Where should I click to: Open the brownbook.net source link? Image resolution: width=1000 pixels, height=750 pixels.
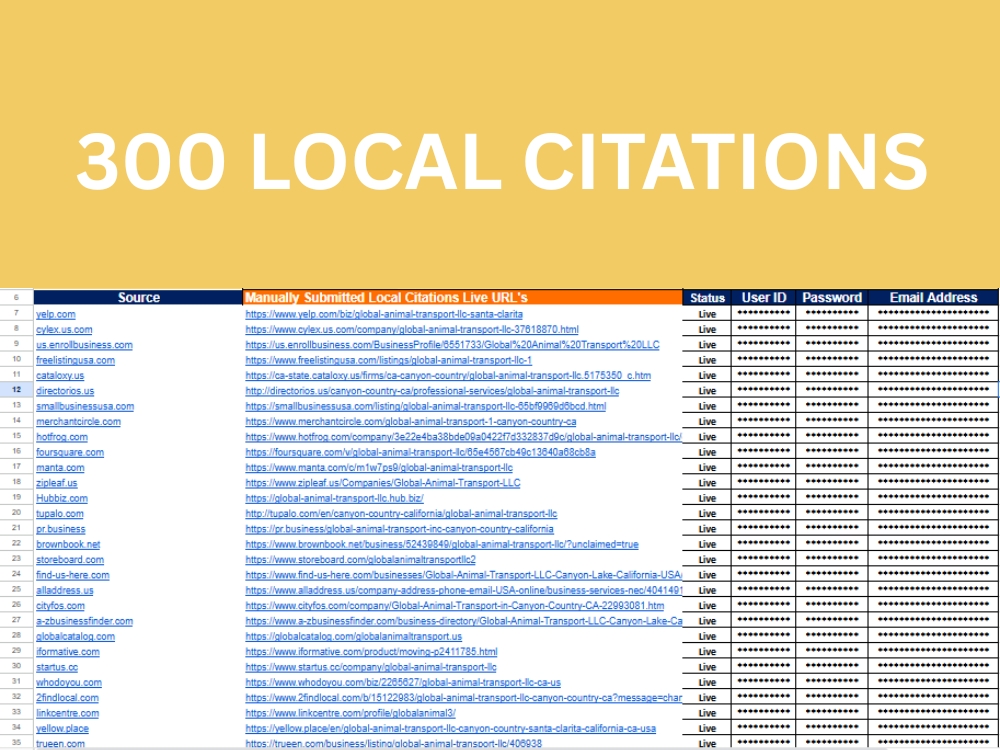[x=68, y=544]
